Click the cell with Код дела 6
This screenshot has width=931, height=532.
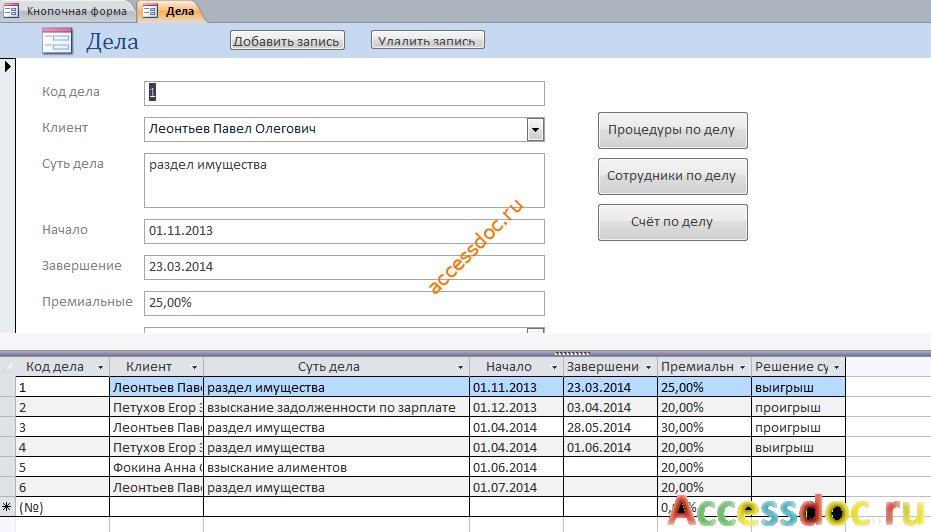[x=62, y=487]
